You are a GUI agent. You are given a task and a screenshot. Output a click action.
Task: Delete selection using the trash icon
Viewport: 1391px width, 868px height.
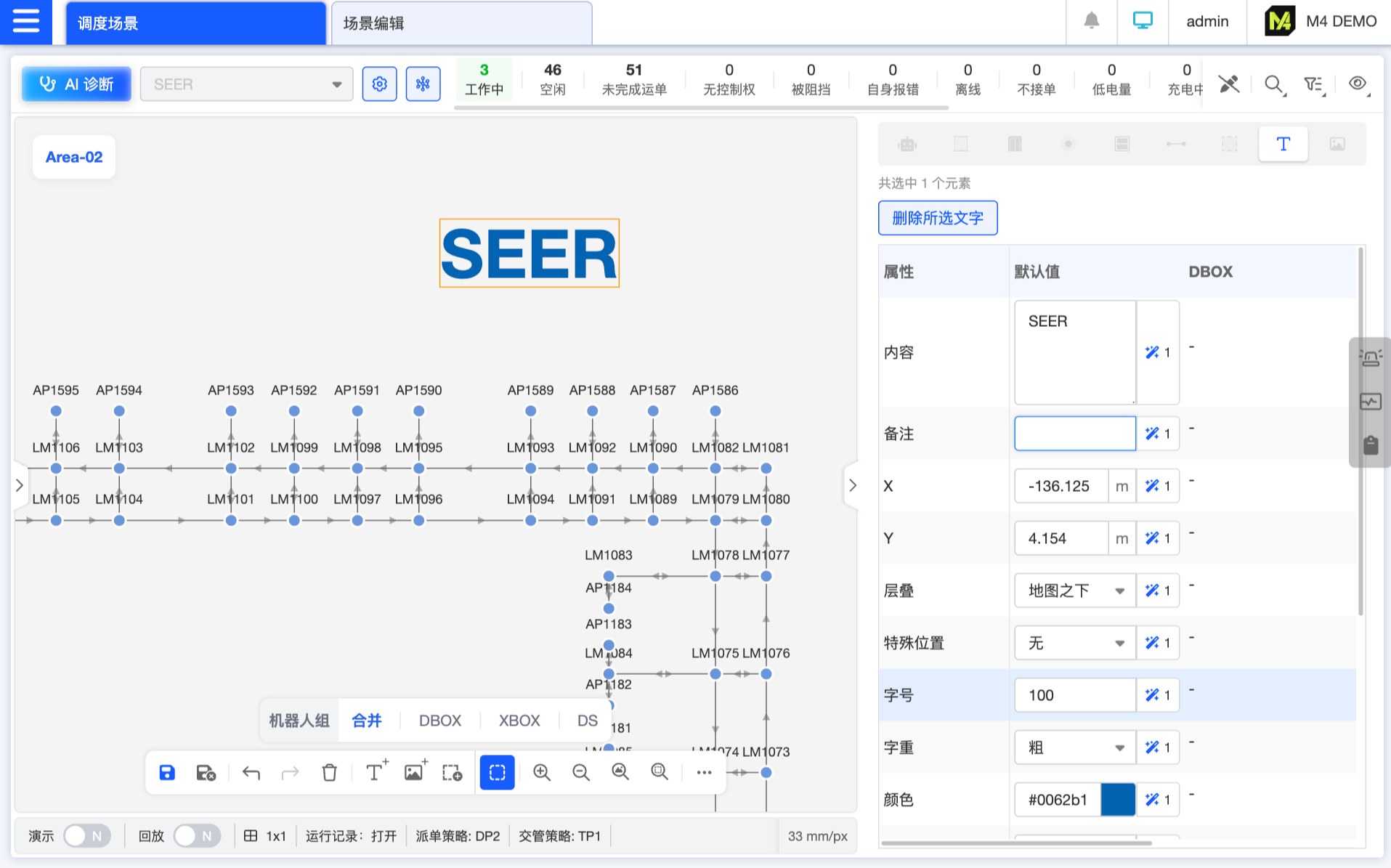point(329,772)
